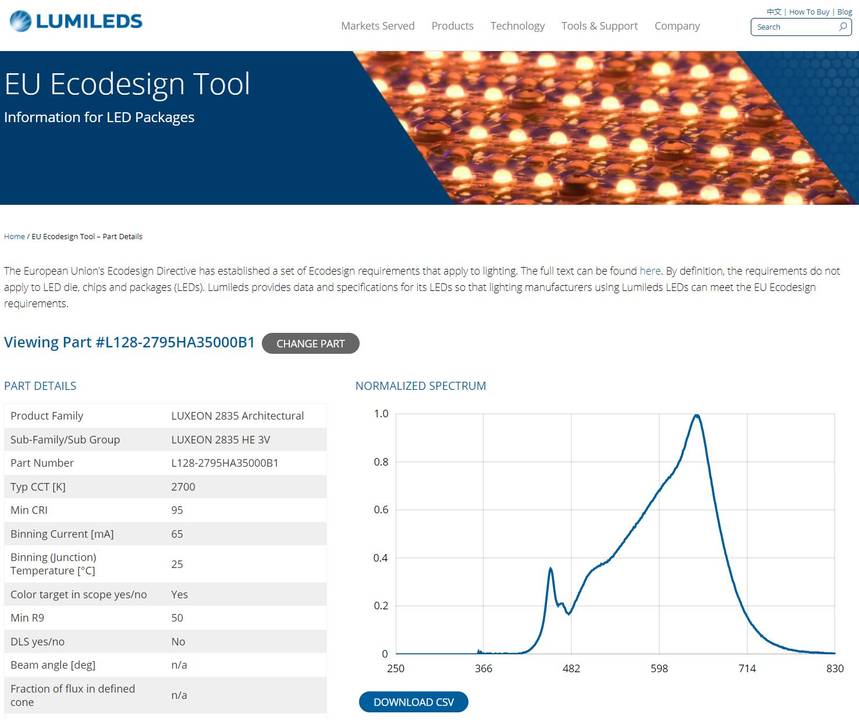Click the PART DETAILS heading
The width and height of the screenshot is (859, 720).
[40, 386]
